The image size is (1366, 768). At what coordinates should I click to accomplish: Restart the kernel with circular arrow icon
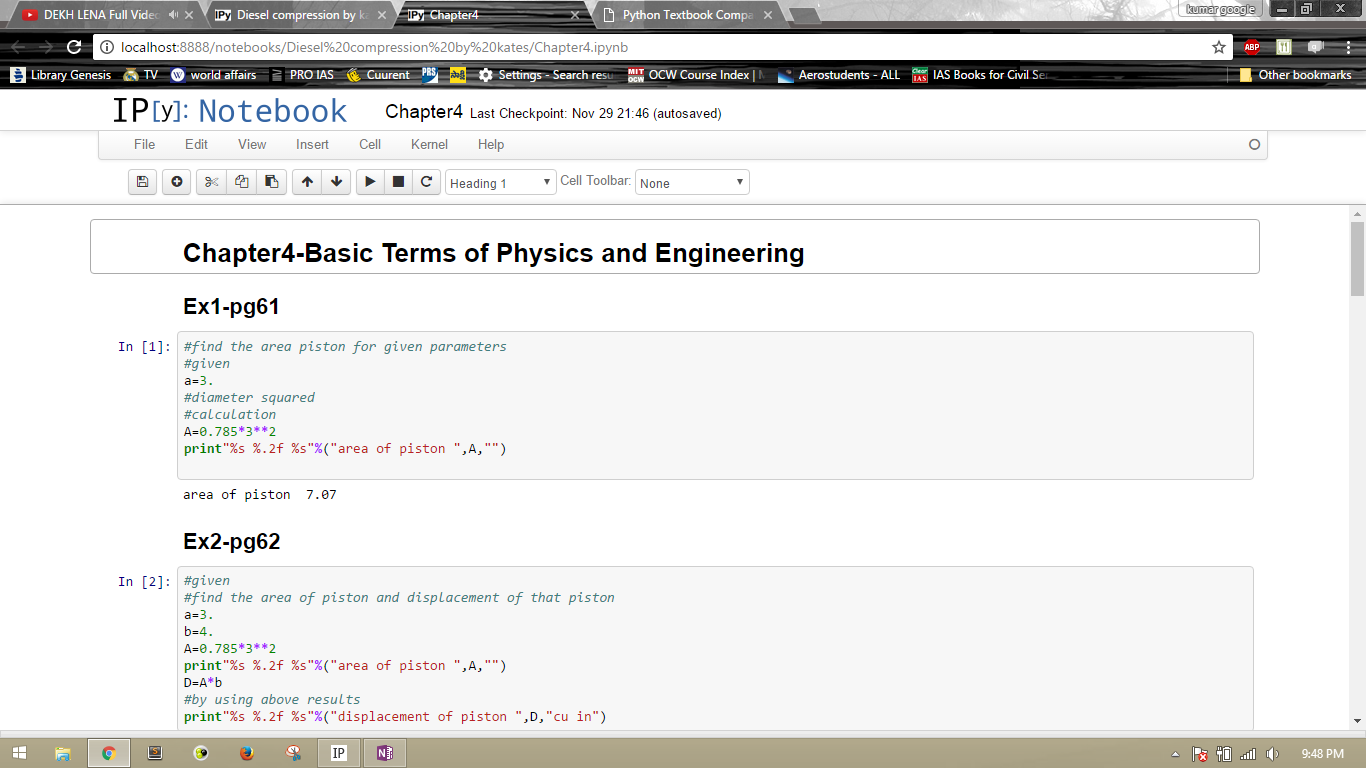(x=426, y=182)
